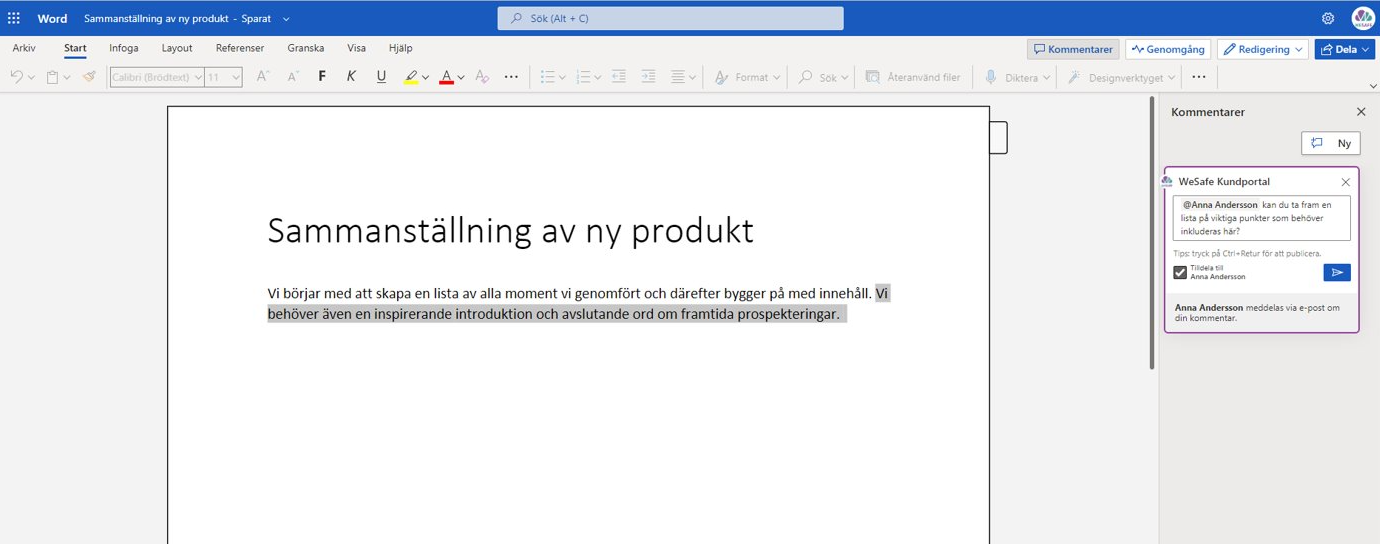Click the Dela share button
This screenshot has height=544, width=1380.
coord(1338,49)
